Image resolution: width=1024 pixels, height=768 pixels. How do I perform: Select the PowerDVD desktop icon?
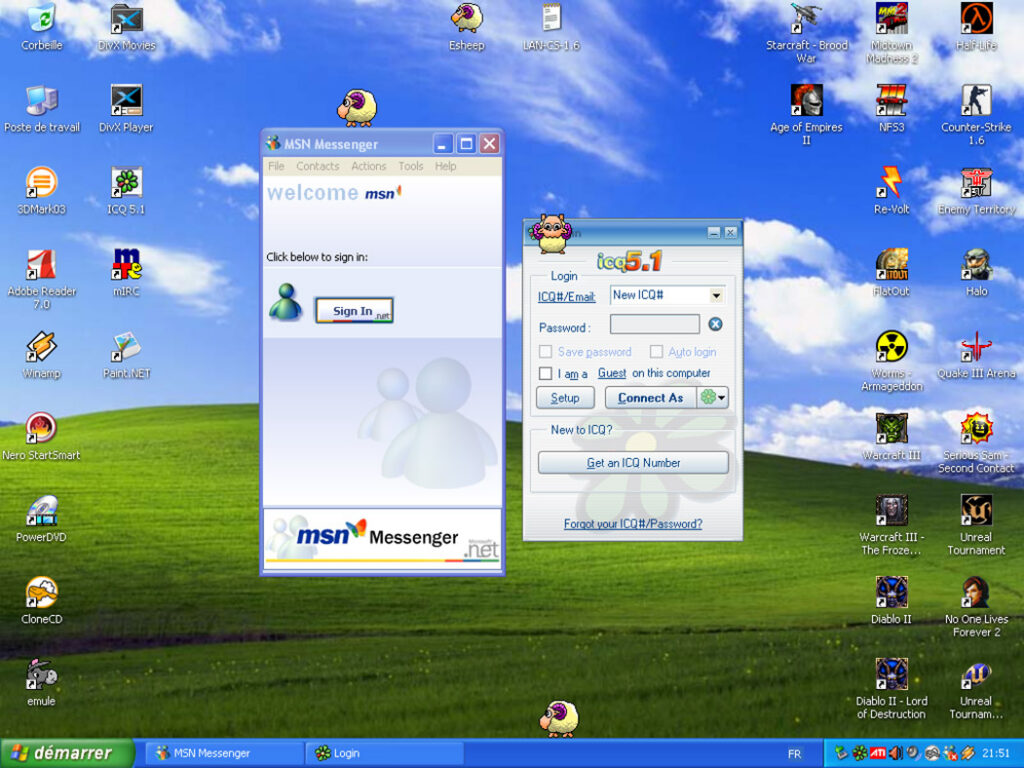42,520
